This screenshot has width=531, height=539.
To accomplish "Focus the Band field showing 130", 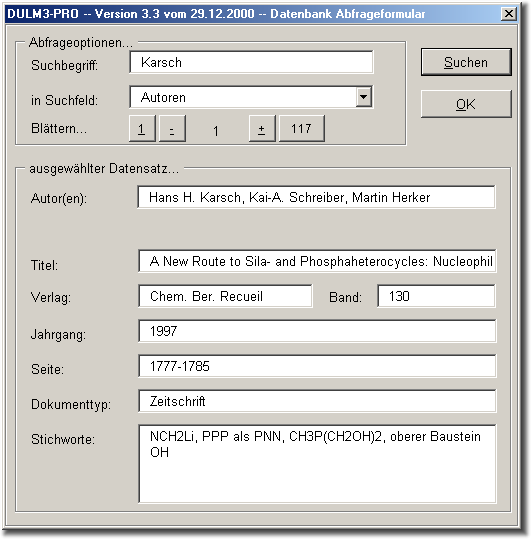I will (x=436, y=296).
